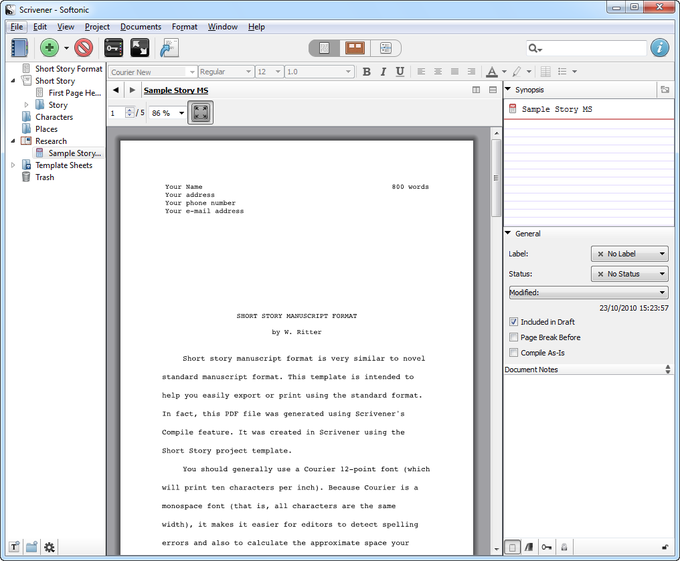Click the fit-to-page zoom button
680x561 pixels.
200,113
